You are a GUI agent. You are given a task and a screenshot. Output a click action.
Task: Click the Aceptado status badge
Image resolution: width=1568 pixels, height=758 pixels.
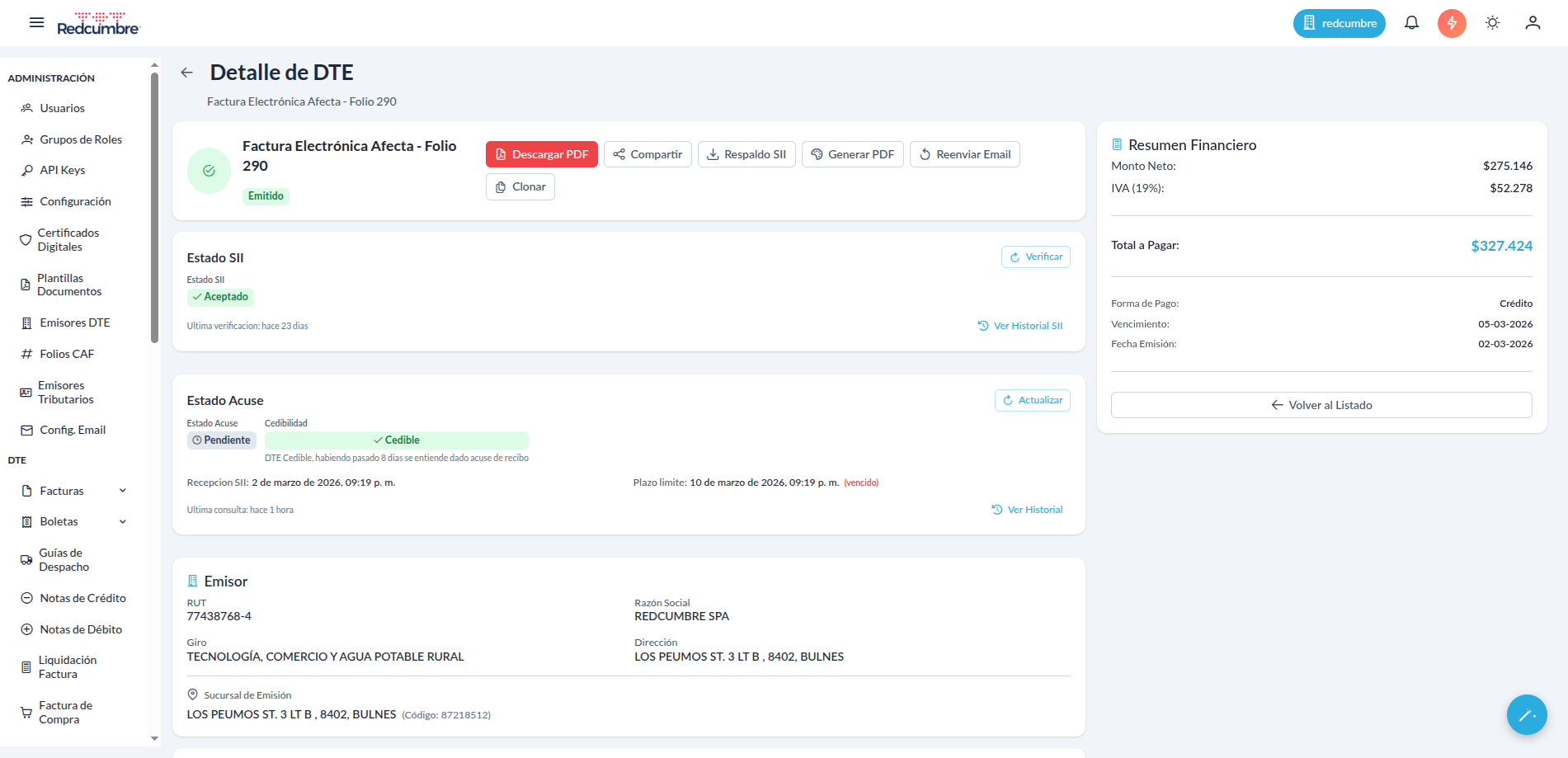coord(220,297)
